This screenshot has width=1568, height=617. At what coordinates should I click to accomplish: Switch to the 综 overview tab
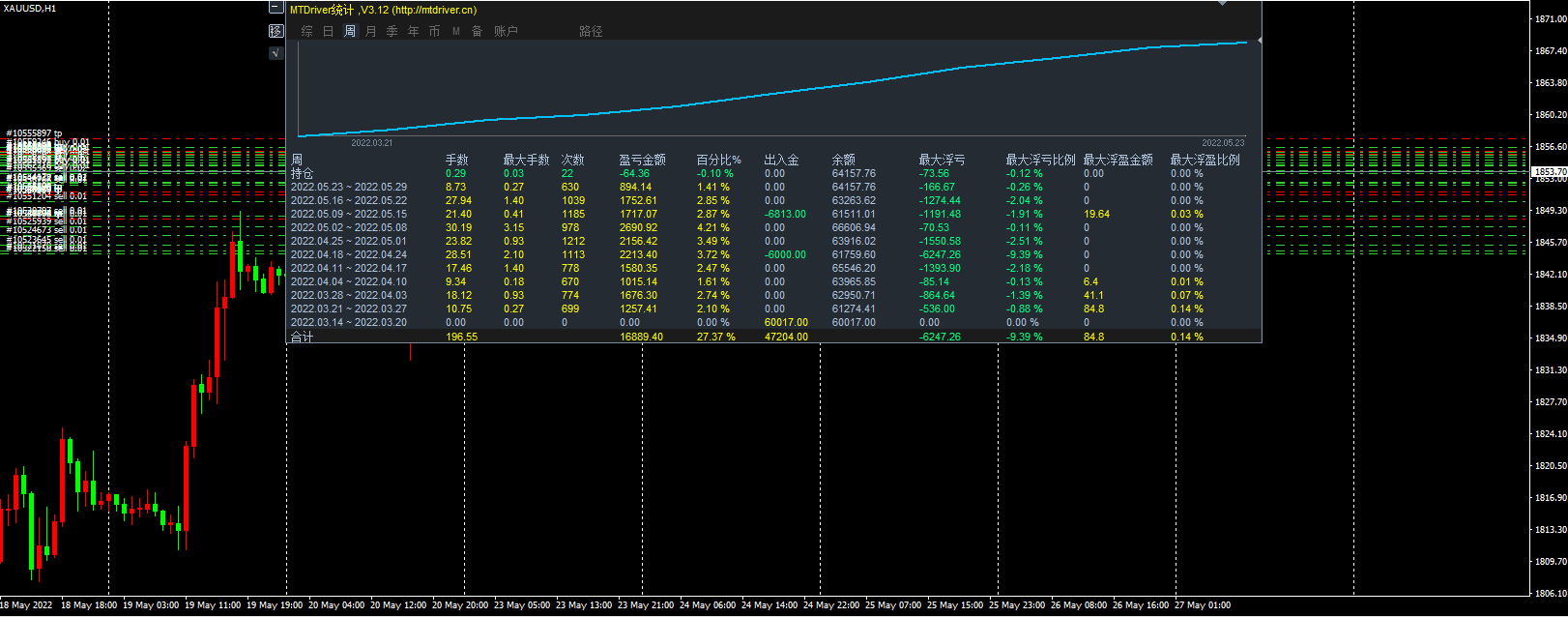tap(307, 31)
